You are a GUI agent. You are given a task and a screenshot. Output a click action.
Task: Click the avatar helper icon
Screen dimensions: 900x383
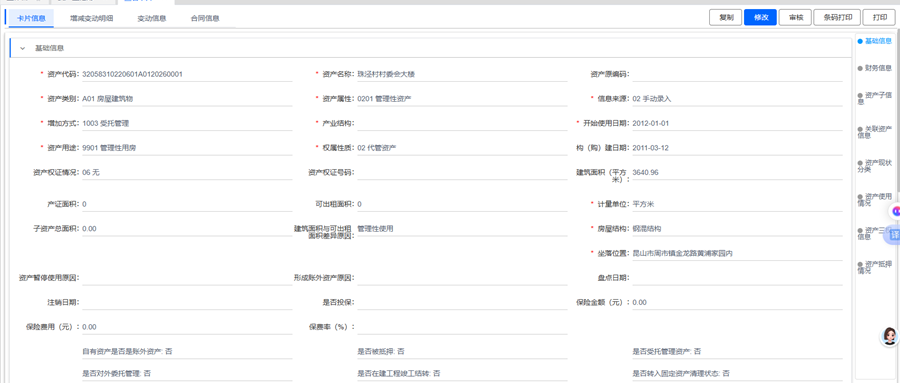click(x=890, y=336)
